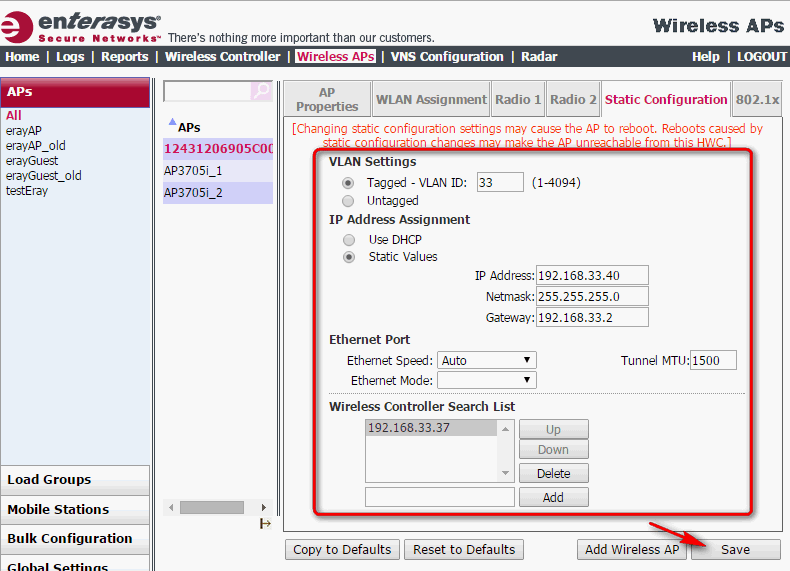Select the Tagged VLAN radio button

348,183
